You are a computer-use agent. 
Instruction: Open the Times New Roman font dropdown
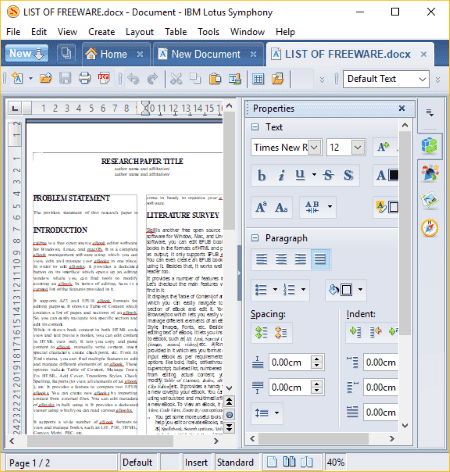(314, 147)
